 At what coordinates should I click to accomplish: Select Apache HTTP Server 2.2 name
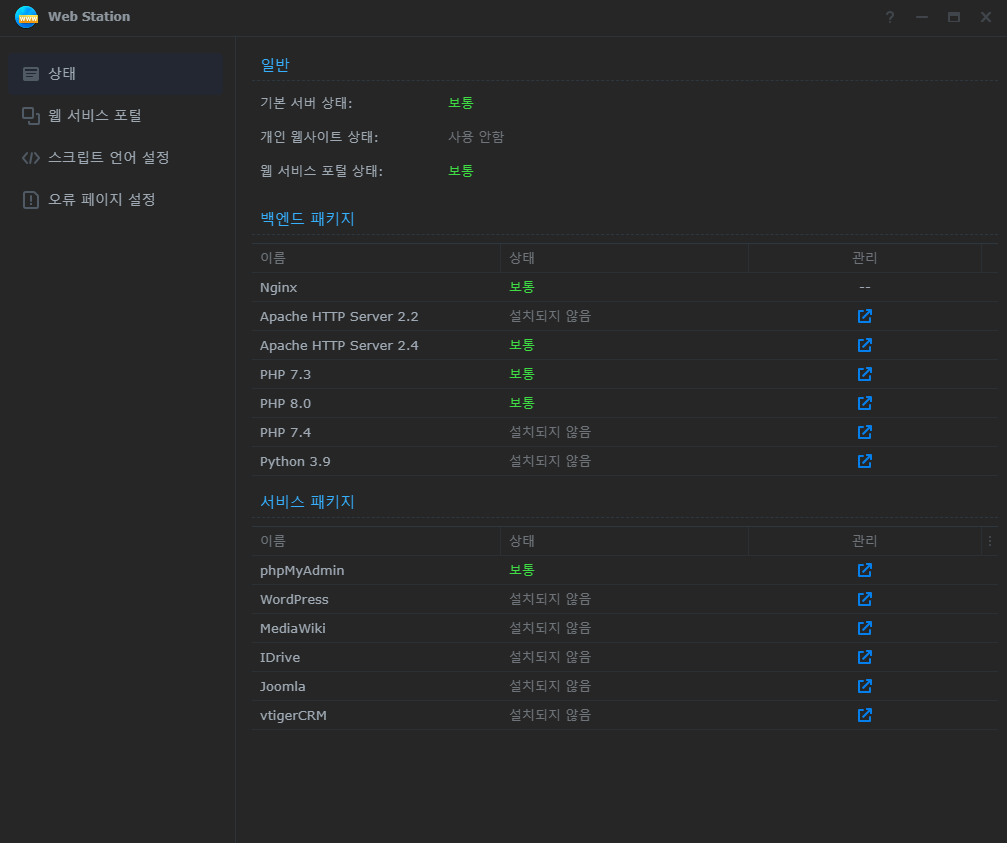pos(339,317)
